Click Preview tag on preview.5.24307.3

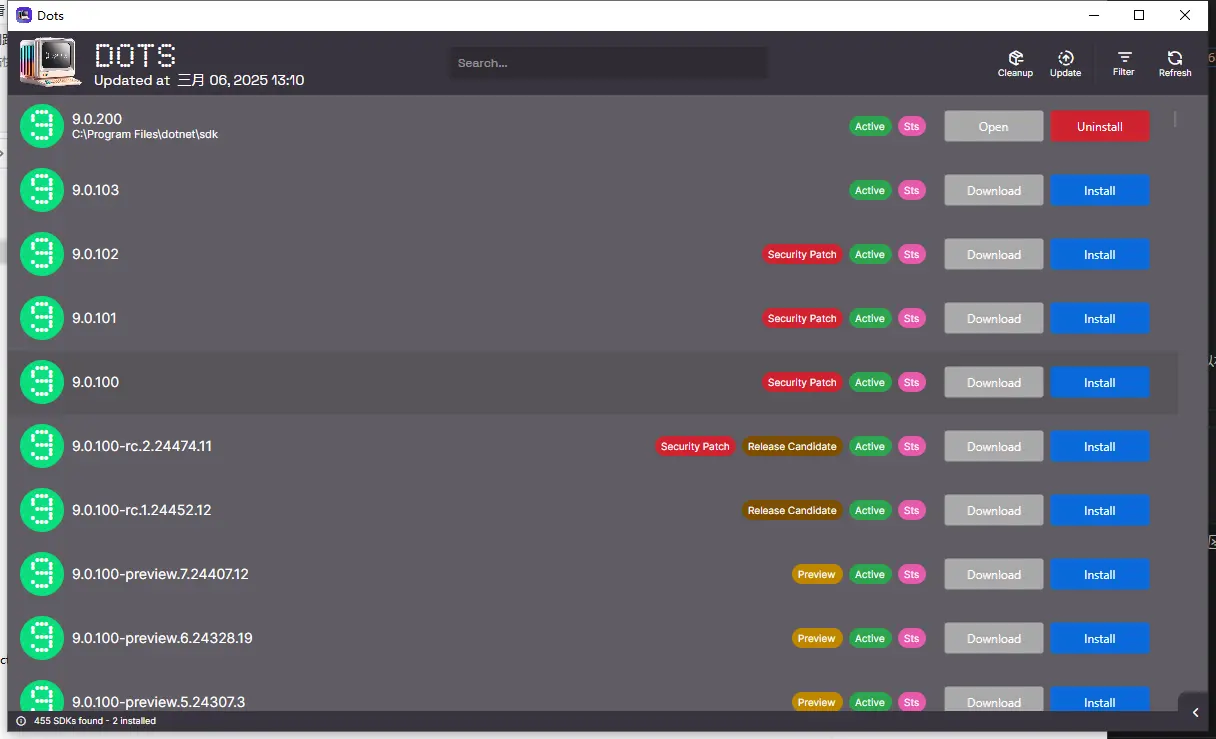817,702
